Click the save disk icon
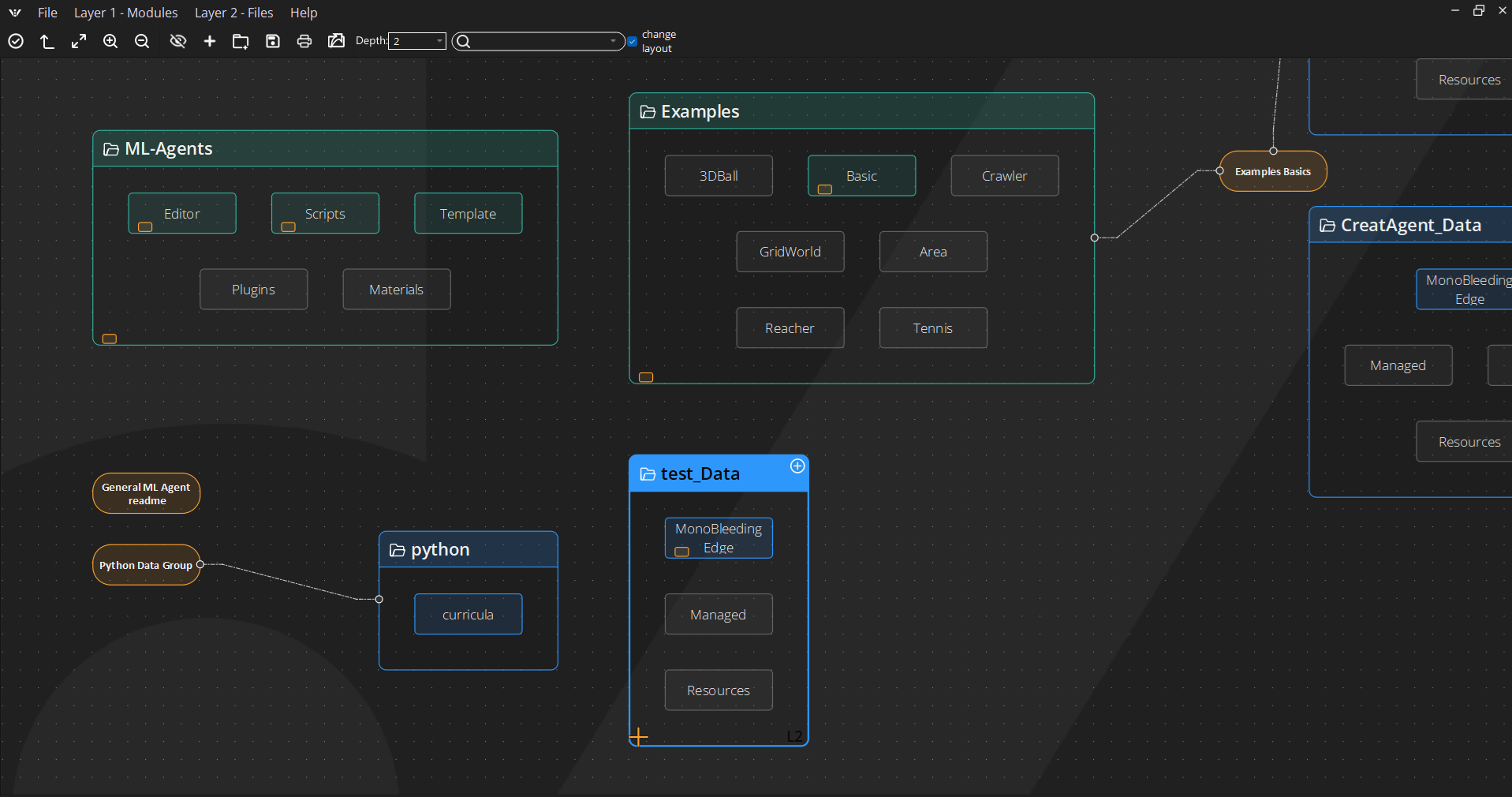 coord(273,41)
